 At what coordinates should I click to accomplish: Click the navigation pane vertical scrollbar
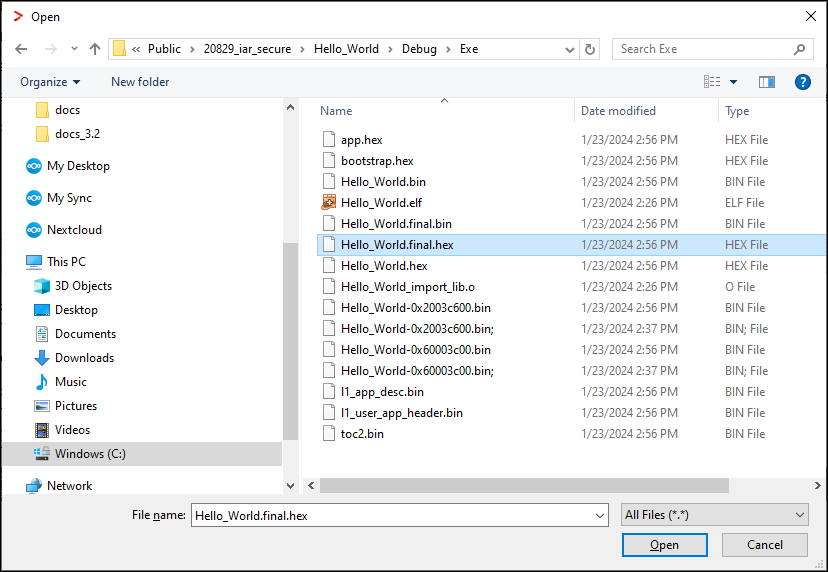290,341
